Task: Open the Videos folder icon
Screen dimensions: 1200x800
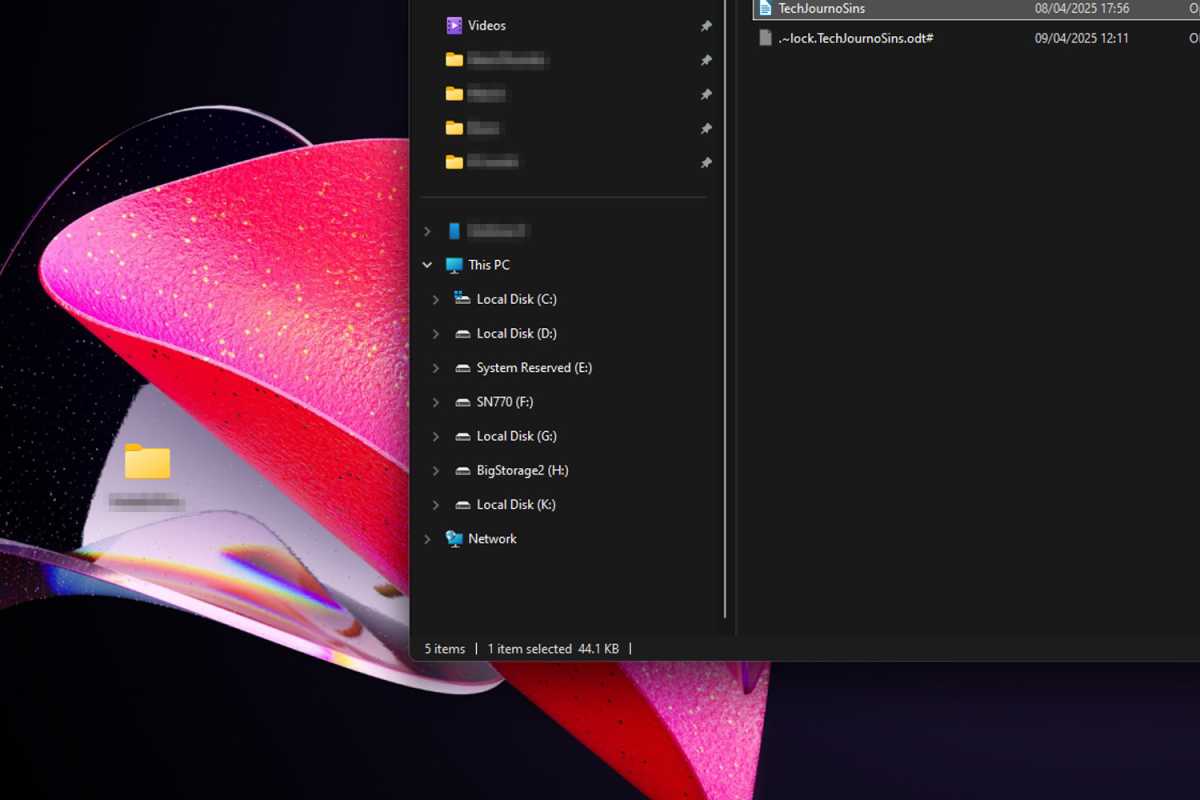Action: click(x=455, y=25)
